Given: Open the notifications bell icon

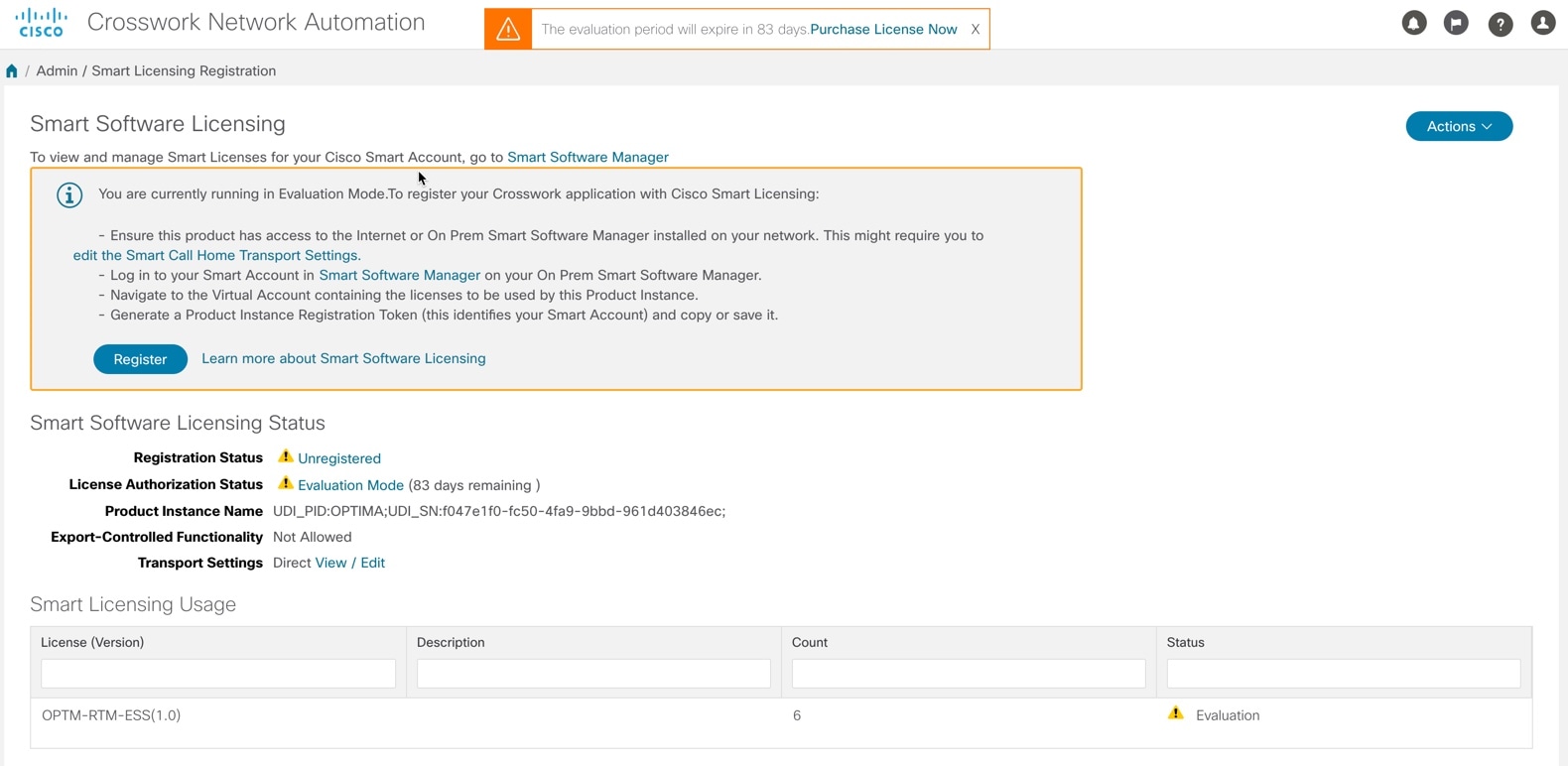Looking at the screenshot, I should point(1413,23).
